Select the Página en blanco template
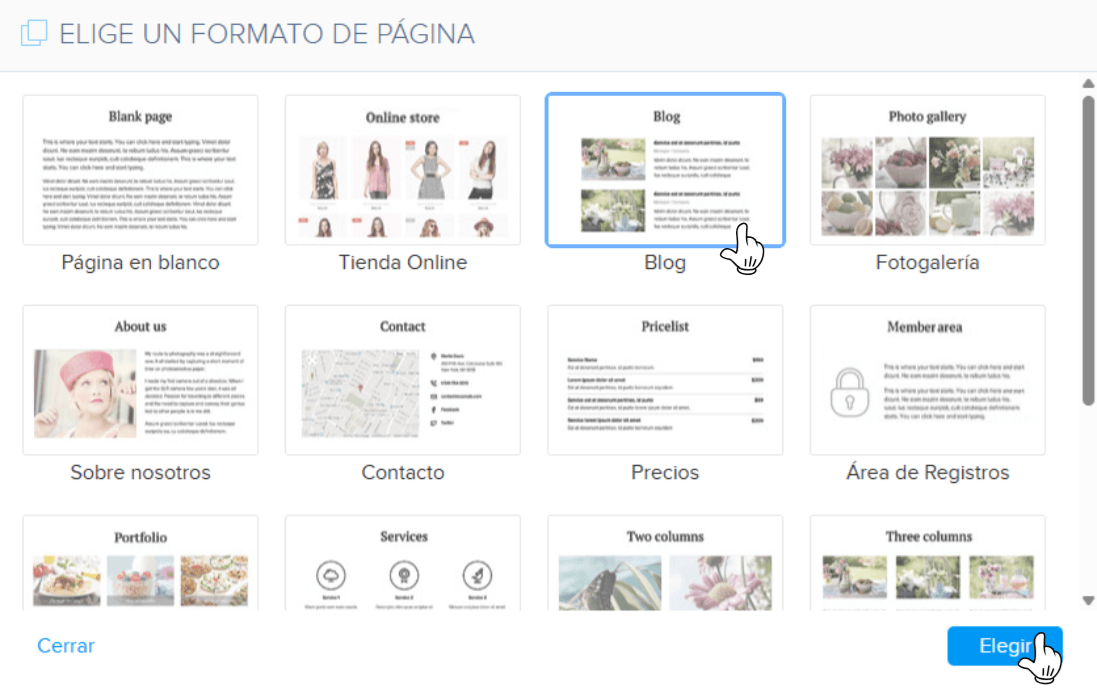Viewport: 1097px width, 700px height. (x=140, y=170)
